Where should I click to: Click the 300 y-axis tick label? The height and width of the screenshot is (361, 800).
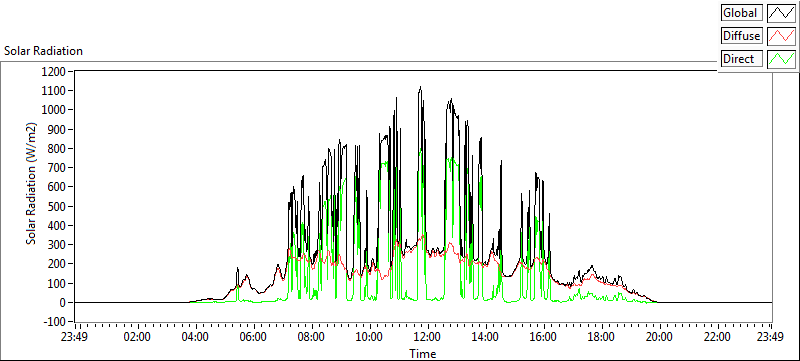(58, 245)
